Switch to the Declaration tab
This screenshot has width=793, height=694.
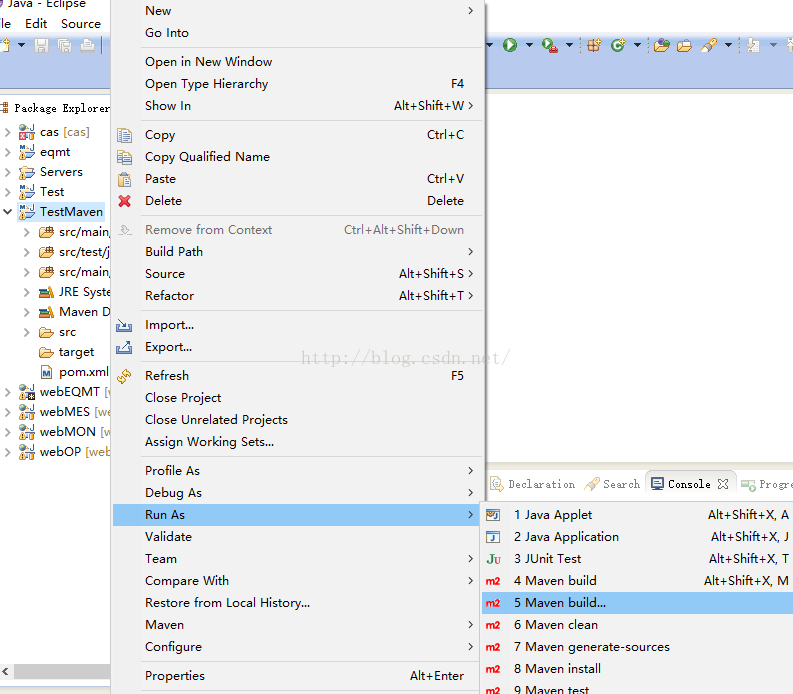tap(533, 485)
